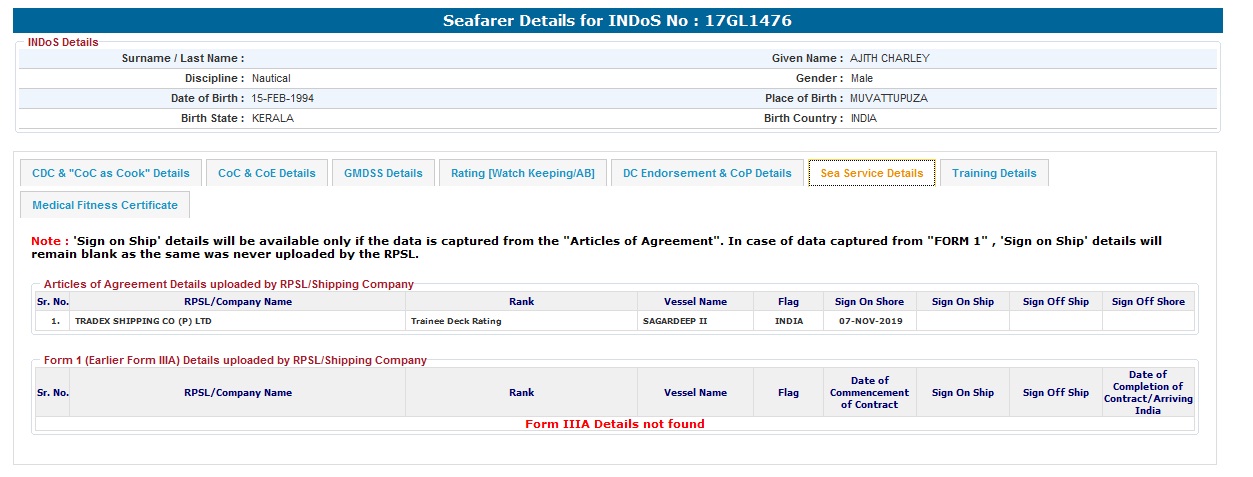
Task: Click the Seafarer Details for INDoS No title bar
Action: click(617, 21)
